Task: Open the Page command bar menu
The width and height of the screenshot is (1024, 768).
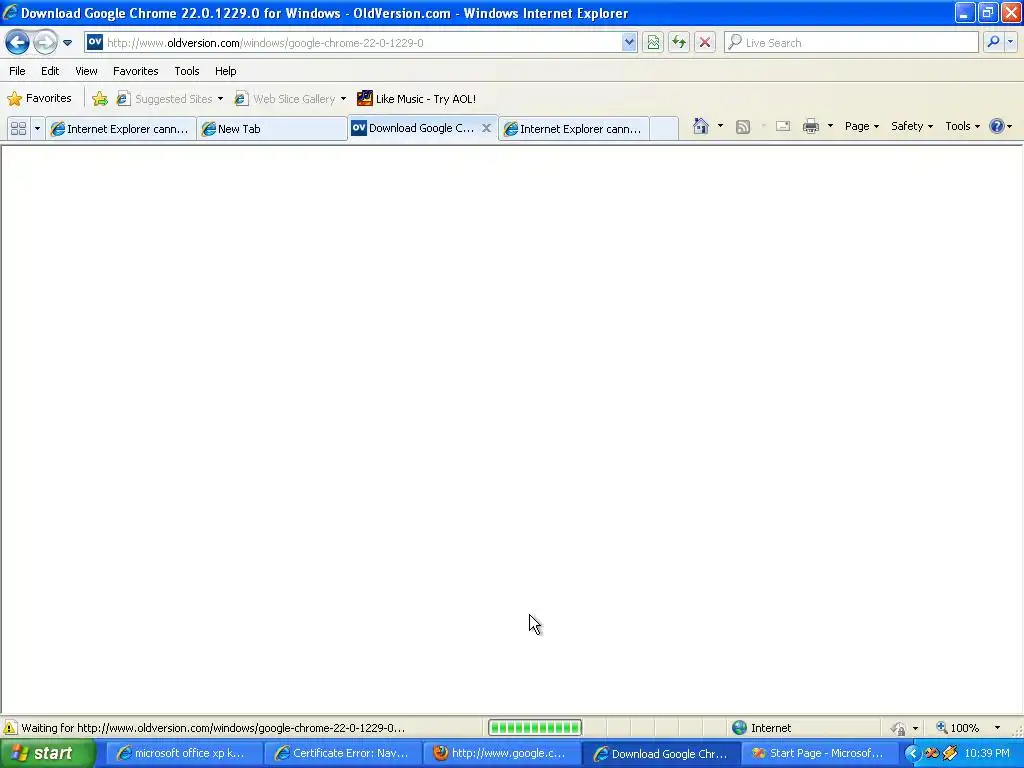Action: pyautogui.click(x=861, y=126)
